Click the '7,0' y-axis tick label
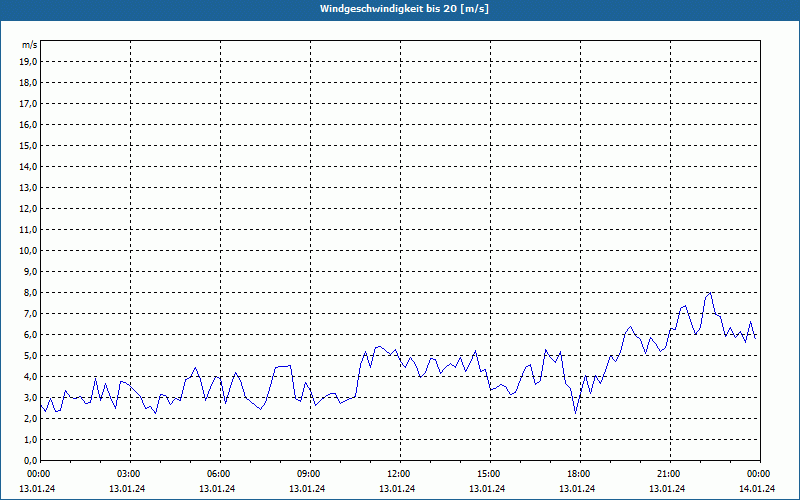800x500 pixels. click(31, 313)
